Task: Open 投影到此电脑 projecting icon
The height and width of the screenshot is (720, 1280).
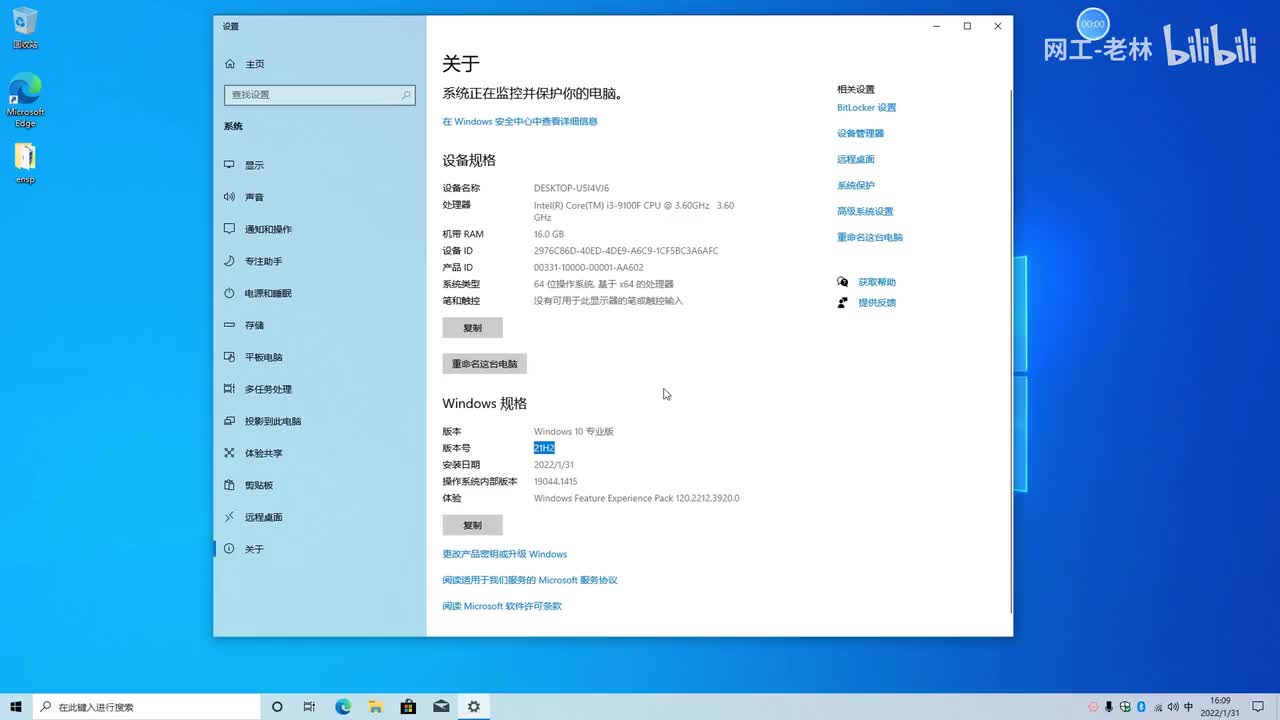Action: (x=229, y=421)
